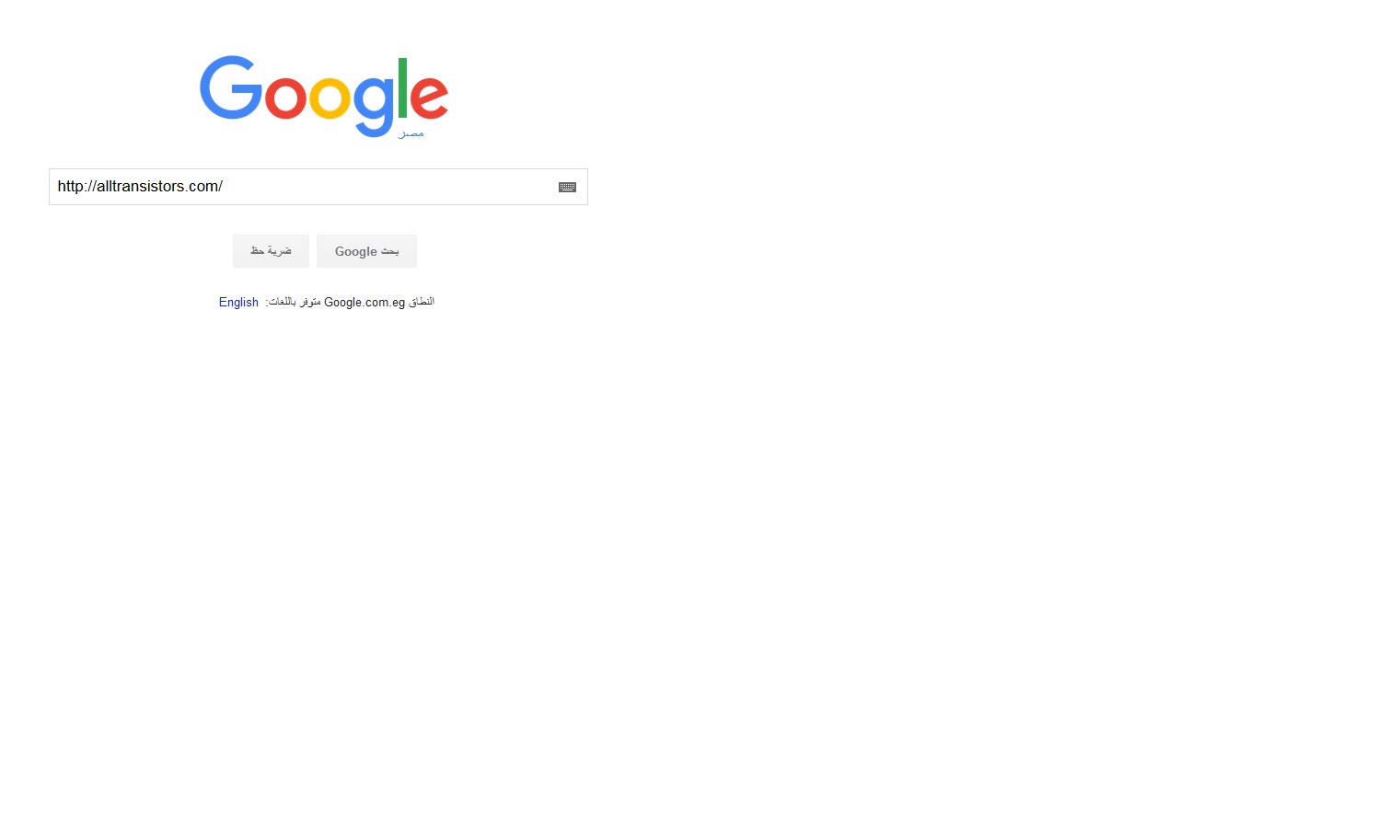
Task: Click the Arabic 'مصر' label under the logo
Action: coord(411,134)
